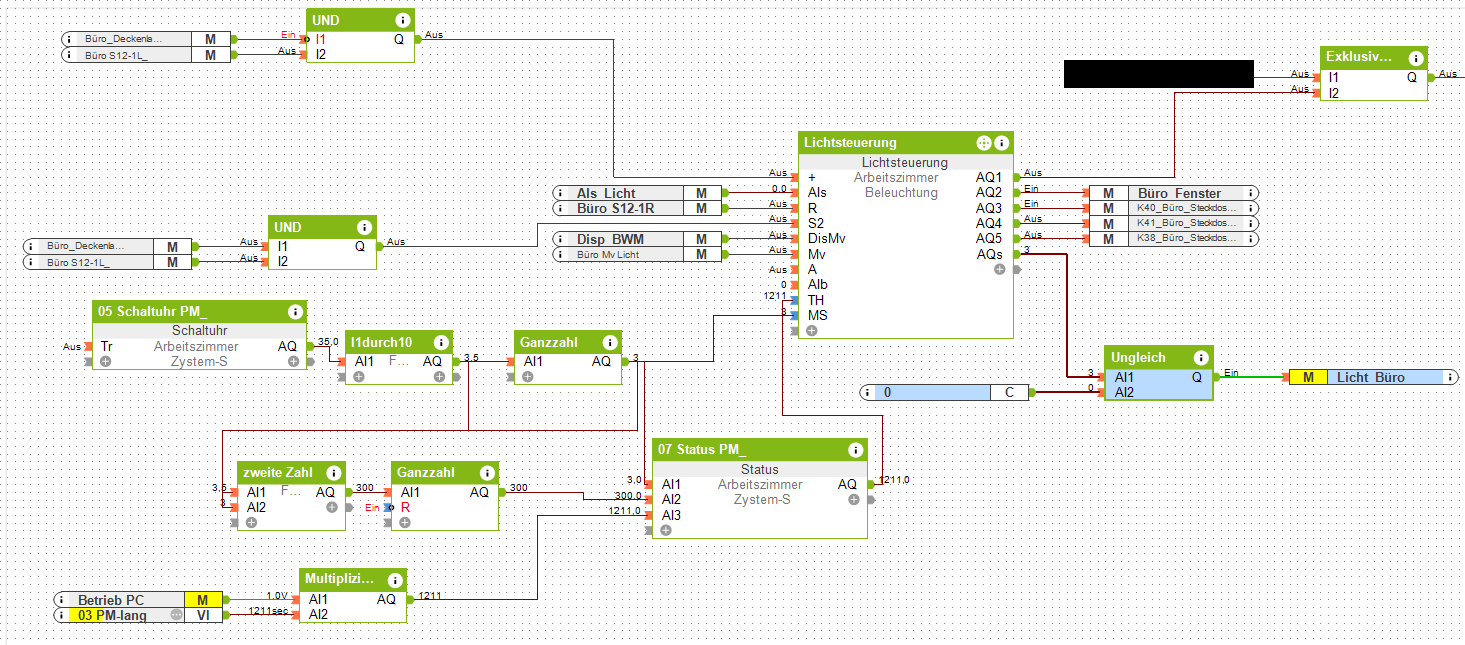Click info icon of Büro_Fenster output marker

1252,193
